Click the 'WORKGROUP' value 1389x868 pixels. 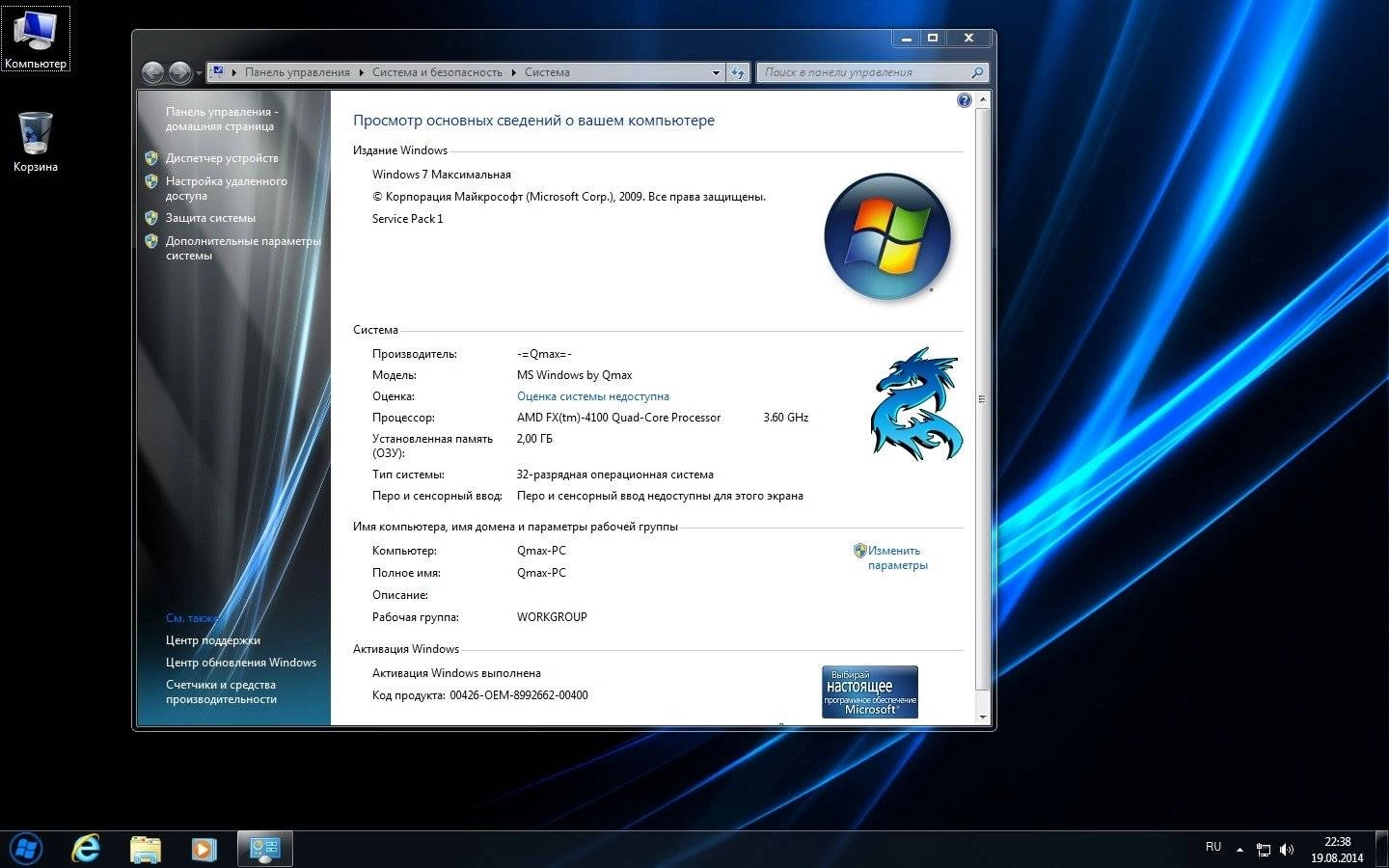(x=552, y=617)
